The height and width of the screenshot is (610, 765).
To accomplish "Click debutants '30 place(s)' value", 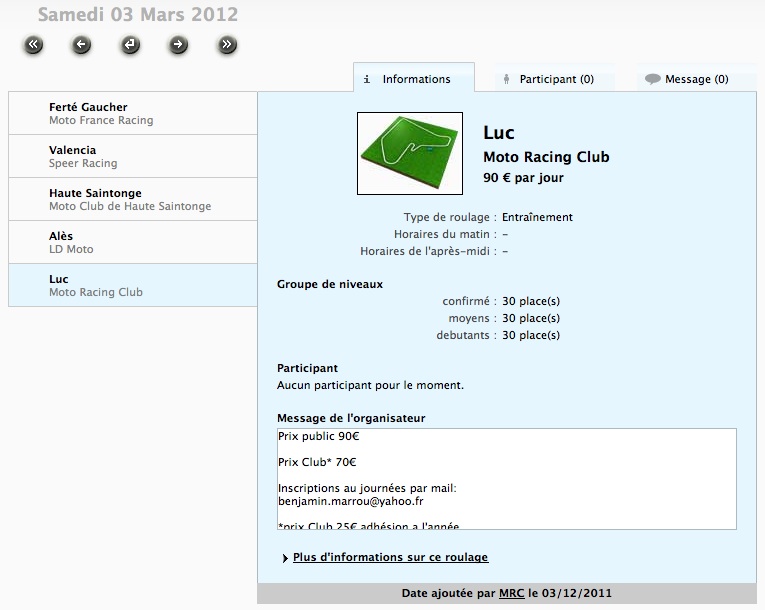I will 531,335.
